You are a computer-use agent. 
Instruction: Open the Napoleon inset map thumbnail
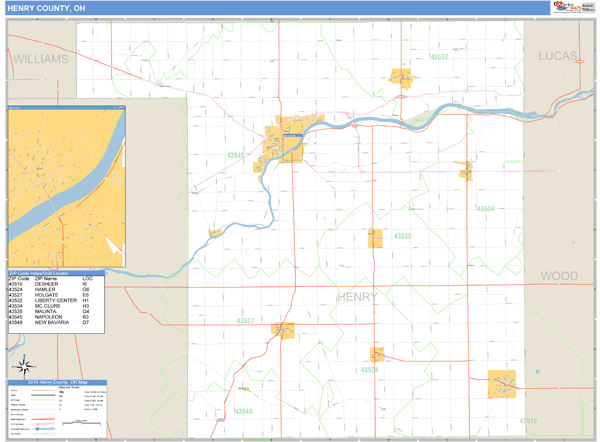coord(66,187)
